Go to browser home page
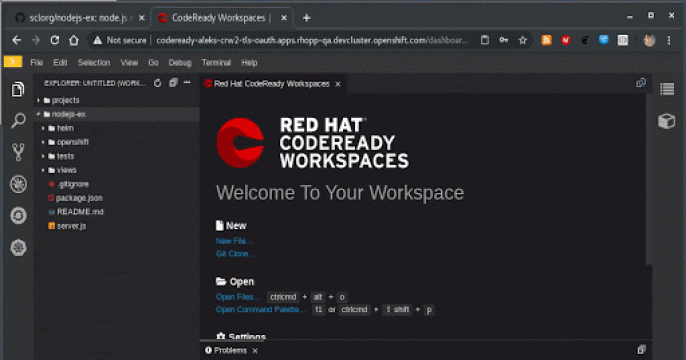The height and width of the screenshot is (360, 686). click(x=74, y=40)
